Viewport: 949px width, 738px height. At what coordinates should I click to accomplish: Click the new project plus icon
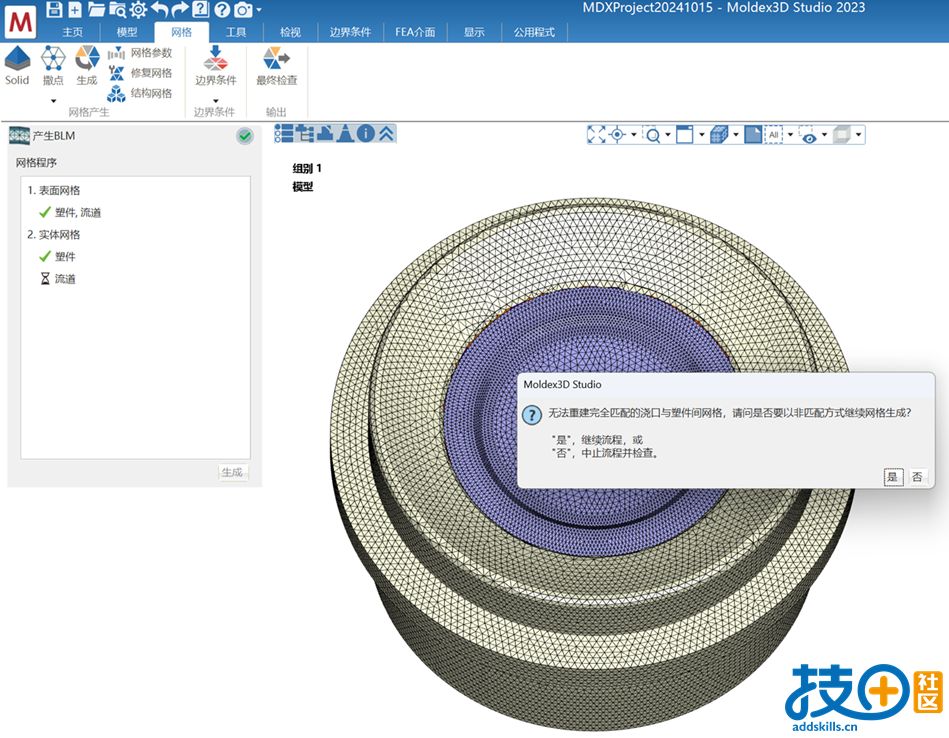75,9
